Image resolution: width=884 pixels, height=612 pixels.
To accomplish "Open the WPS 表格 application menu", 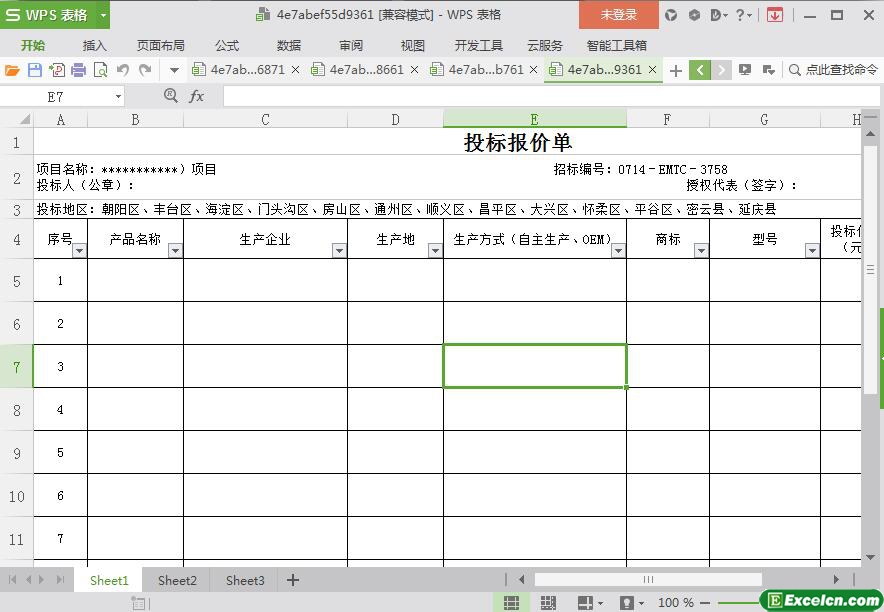I will click(47, 15).
